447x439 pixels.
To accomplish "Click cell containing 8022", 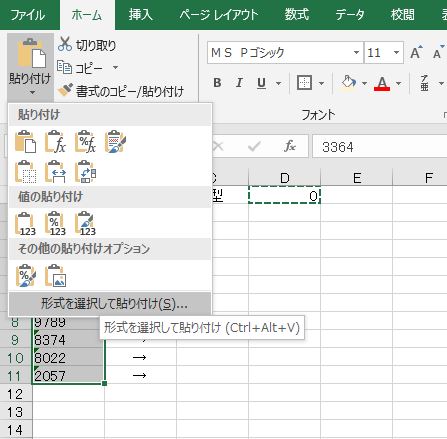I will pyautogui.click(x=68, y=358).
